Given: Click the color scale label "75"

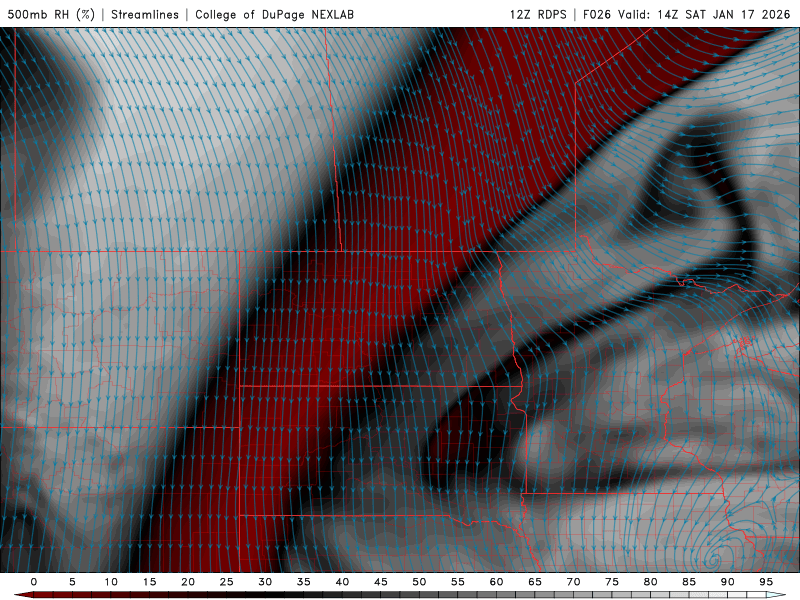Looking at the screenshot, I should pyautogui.click(x=612, y=582).
